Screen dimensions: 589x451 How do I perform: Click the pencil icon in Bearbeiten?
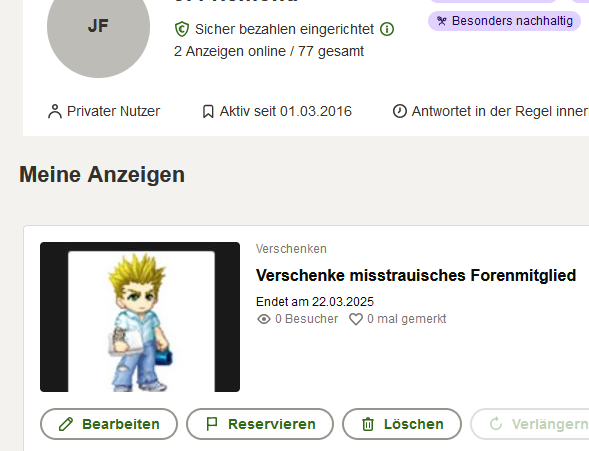click(66, 424)
